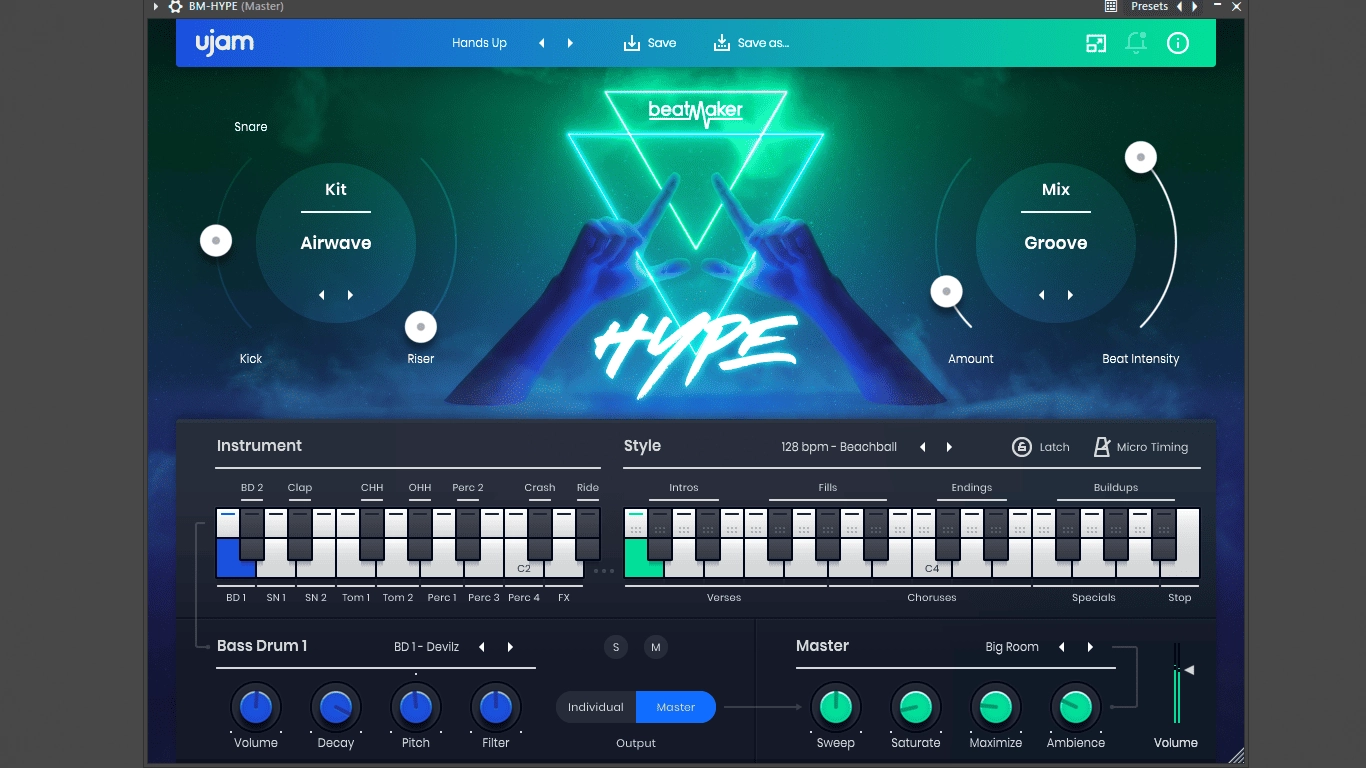This screenshot has width=1366, height=768.
Task: Select next Bass Drum sample after BD 1 - Devilz
Action: (510, 647)
